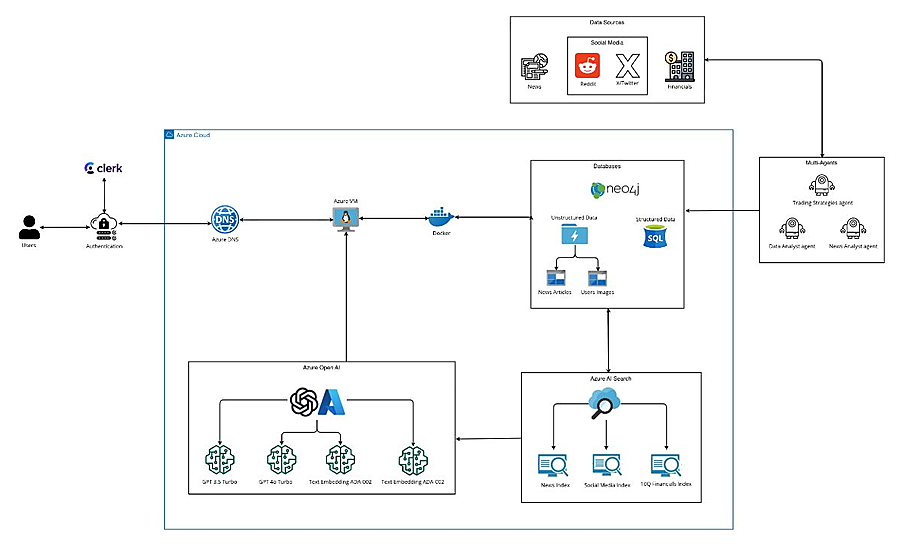Click the "Authentication" label text
Viewport: 902px width, 550px height.
pos(104,246)
